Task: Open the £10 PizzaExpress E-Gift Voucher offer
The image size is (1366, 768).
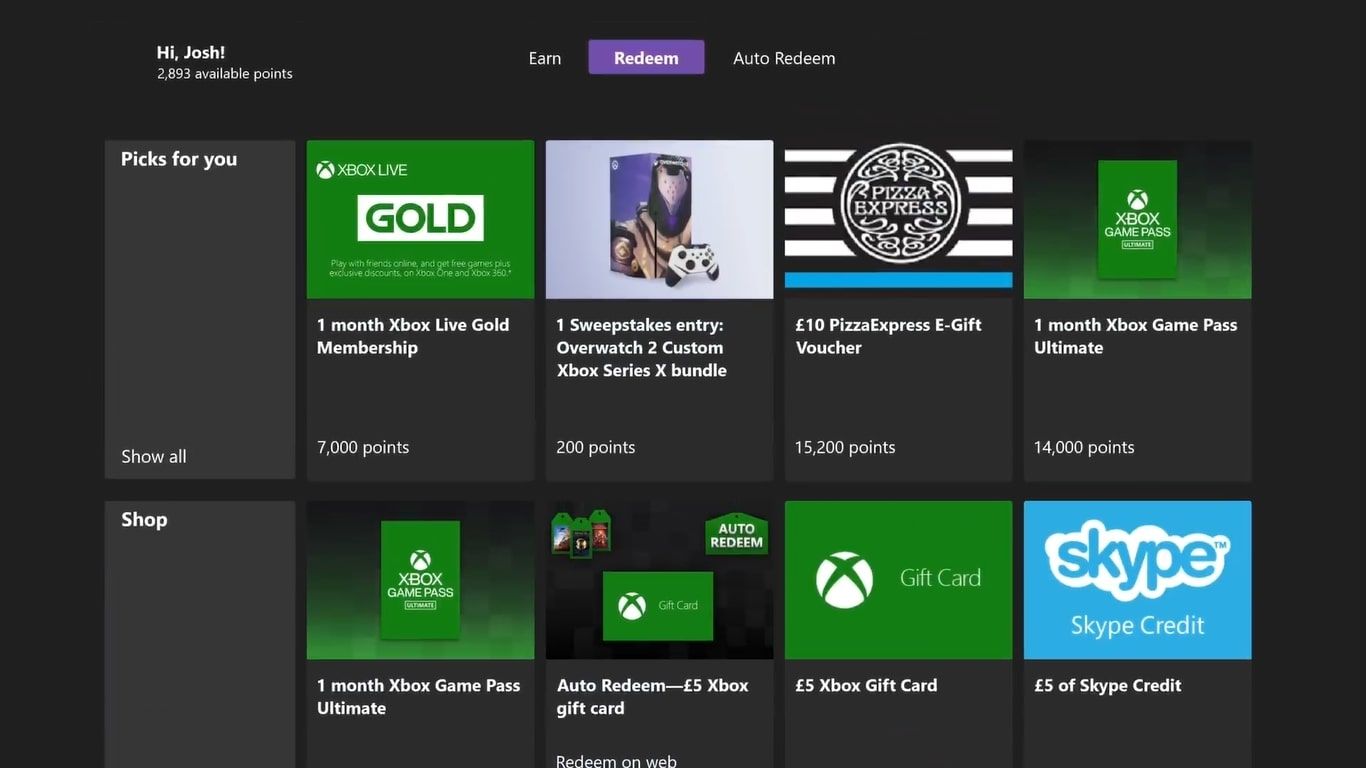Action: point(888,336)
